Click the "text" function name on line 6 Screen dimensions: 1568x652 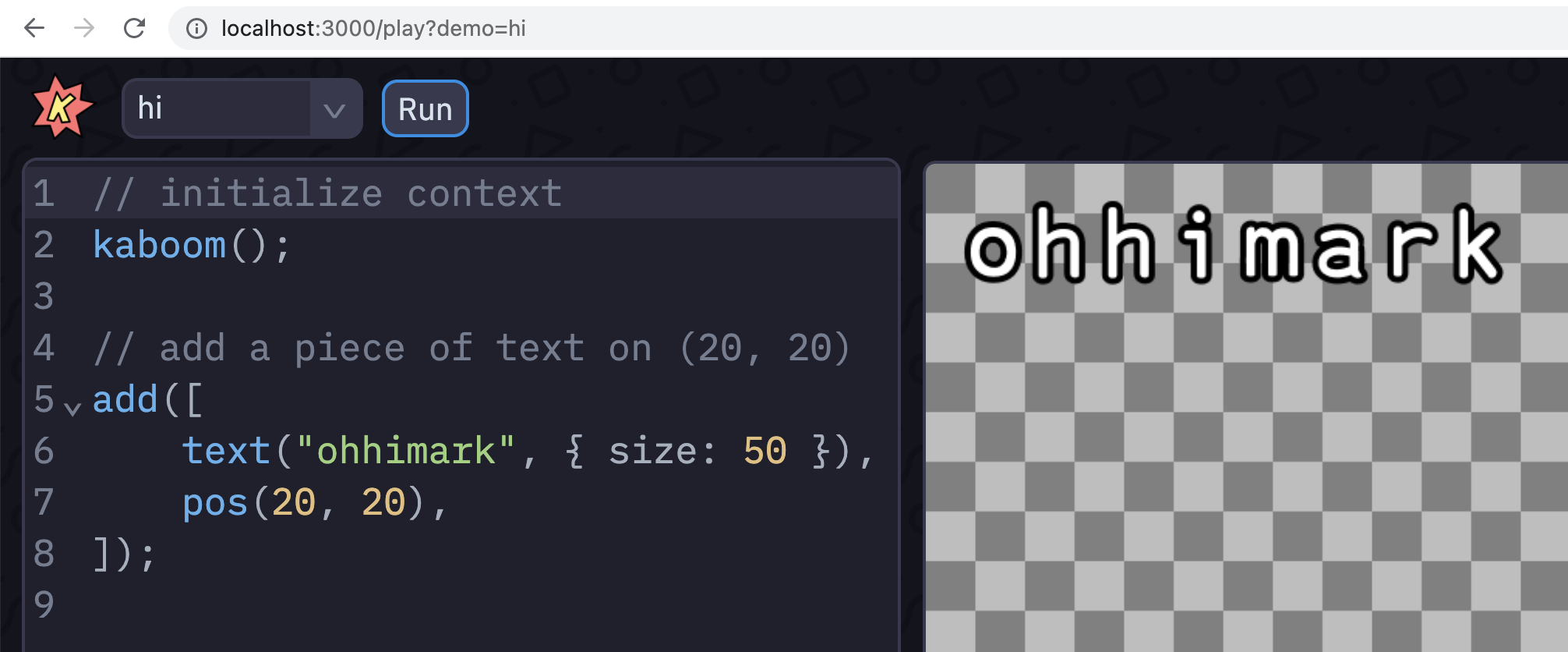(226, 451)
